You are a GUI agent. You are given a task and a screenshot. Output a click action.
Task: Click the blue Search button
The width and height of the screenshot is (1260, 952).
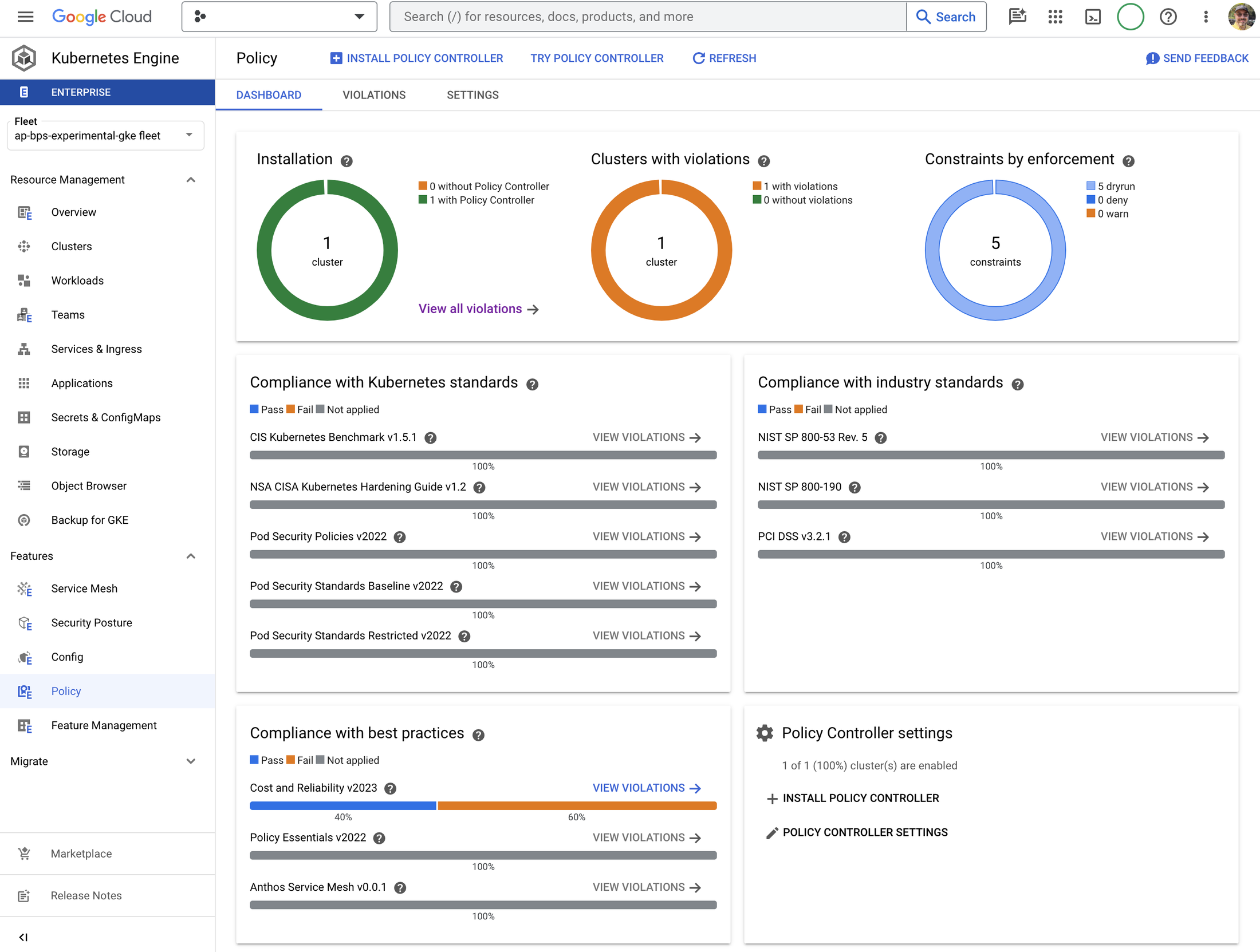946,17
